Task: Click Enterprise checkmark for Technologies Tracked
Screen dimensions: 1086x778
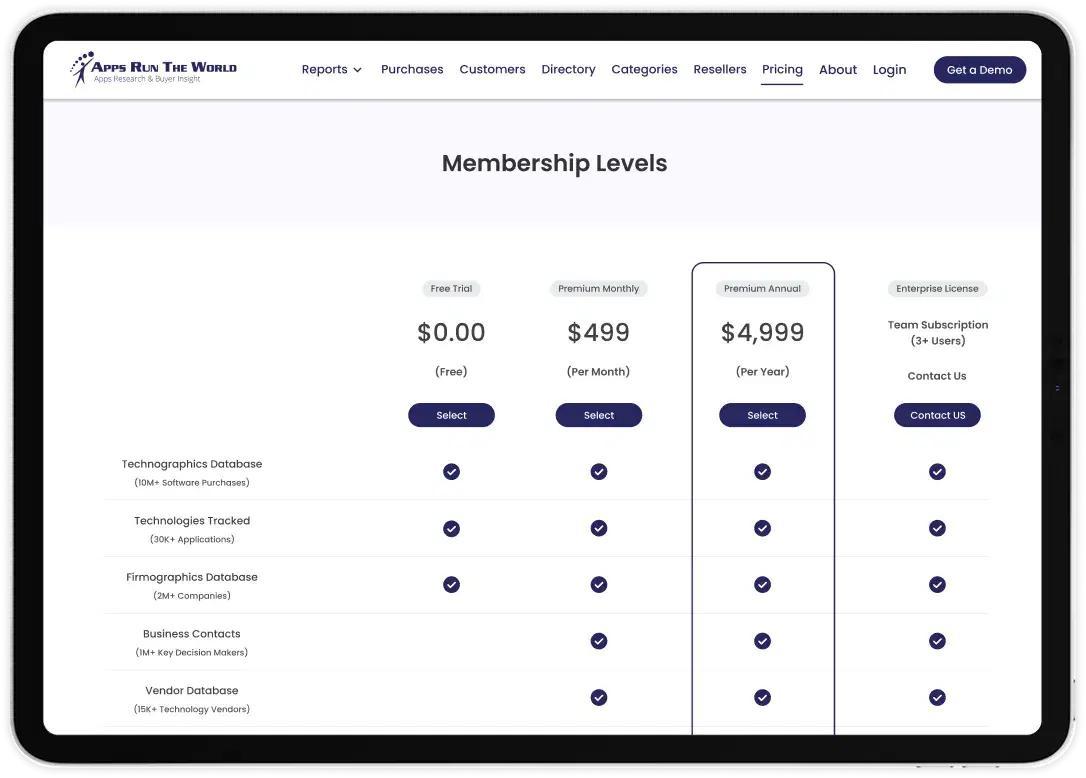Action: click(937, 528)
